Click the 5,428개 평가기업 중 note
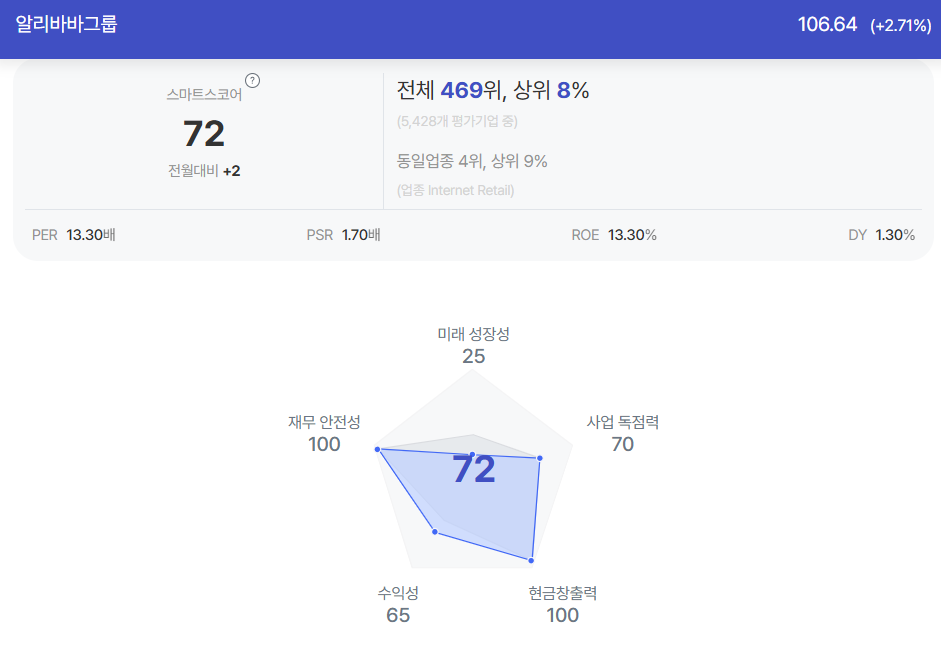This screenshot has height=650, width=941. click(x=457, y=121)
